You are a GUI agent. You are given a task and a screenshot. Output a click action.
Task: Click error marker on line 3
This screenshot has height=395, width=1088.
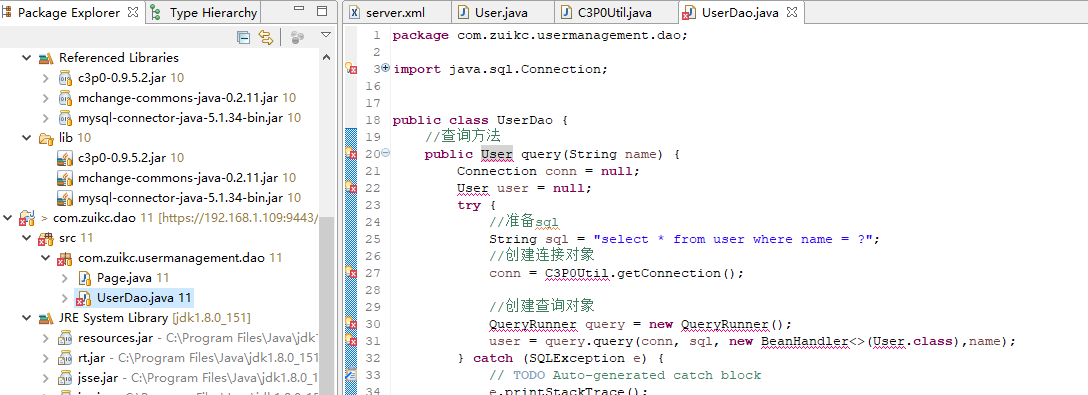click(x=351, y=69)
